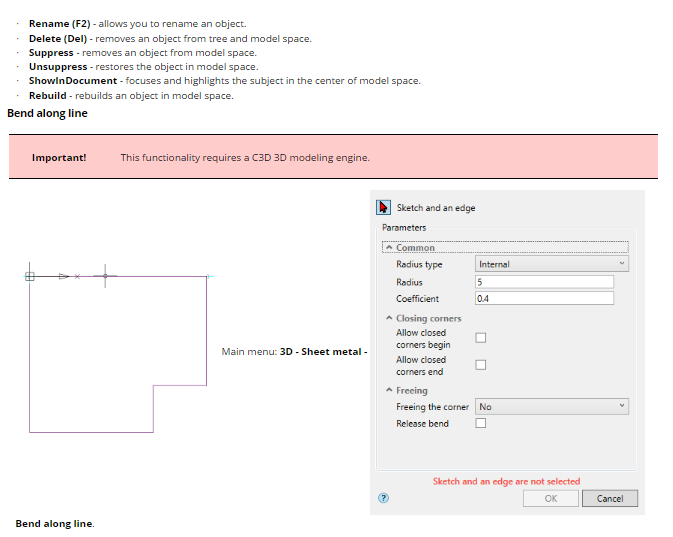Click the Sketch and an edge selection icon

[x=383, y=208]
